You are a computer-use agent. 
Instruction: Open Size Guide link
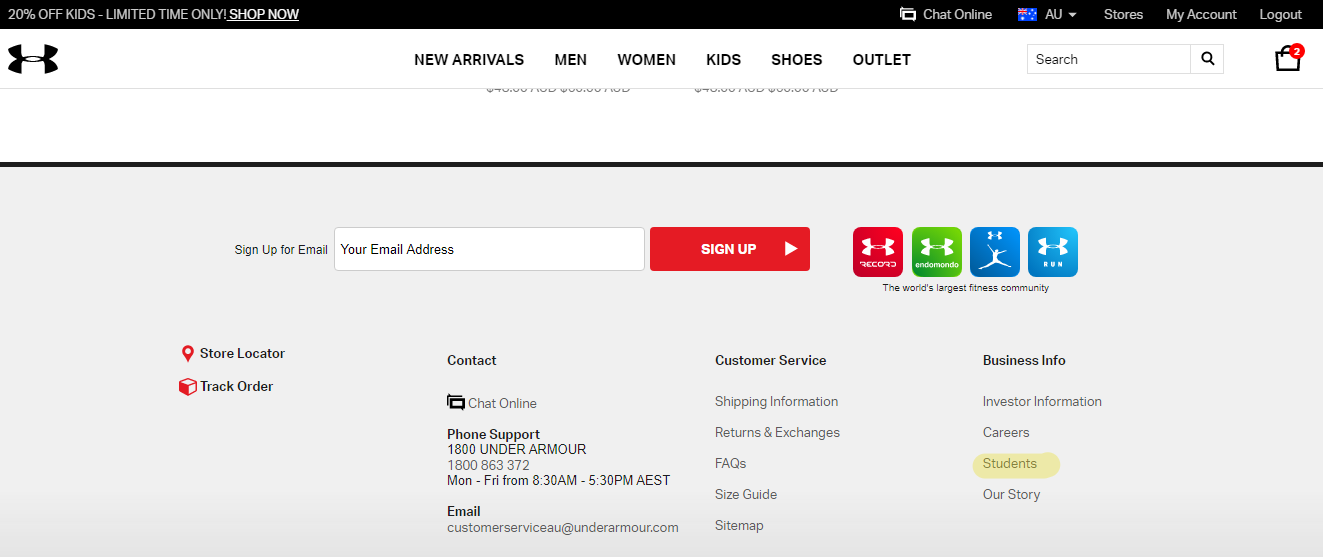tap(746, 494)
